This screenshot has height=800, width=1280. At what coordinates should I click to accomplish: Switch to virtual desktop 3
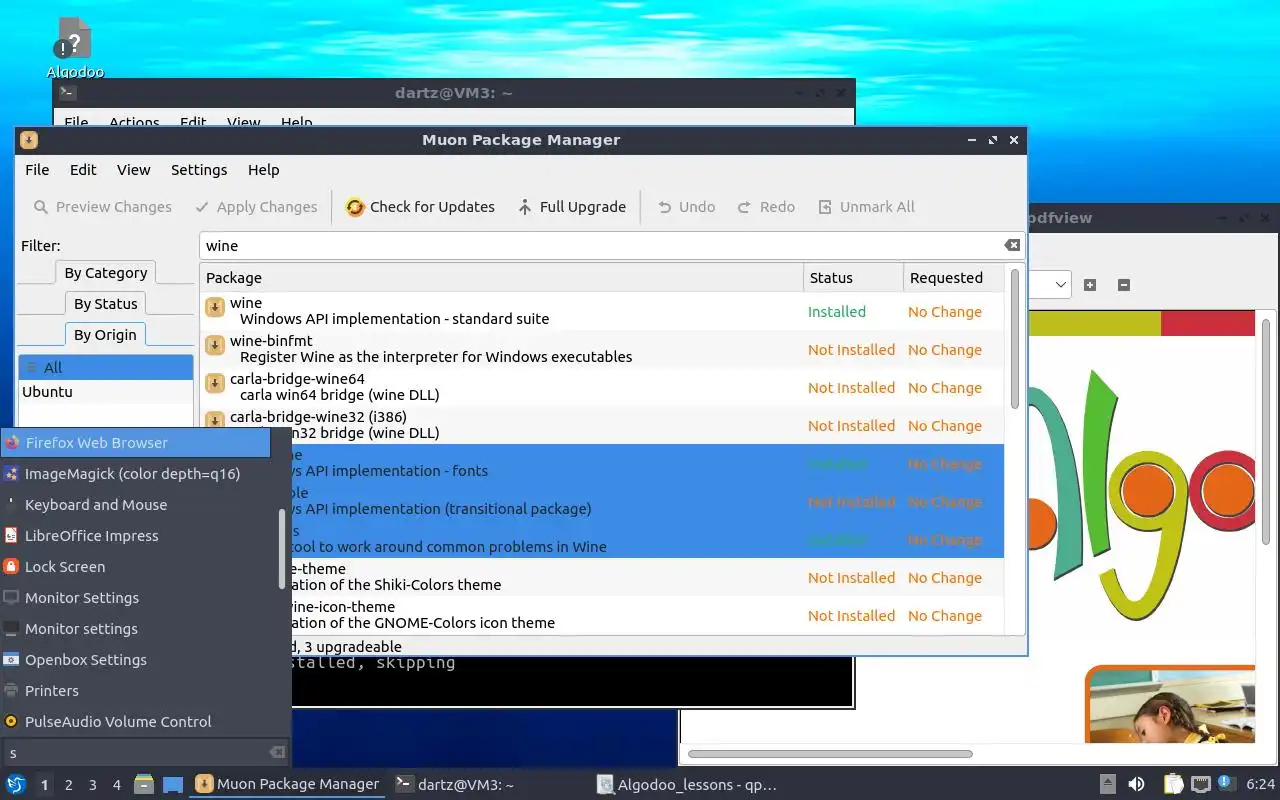pyautogui.click(x=92, y=785)
